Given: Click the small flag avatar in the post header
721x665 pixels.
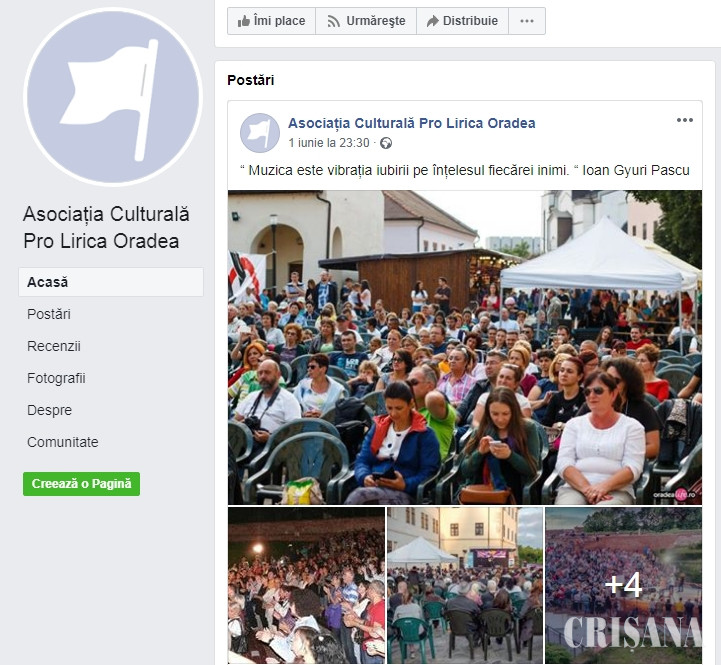Looking at the screenshot, I should [x=260, y=133].
